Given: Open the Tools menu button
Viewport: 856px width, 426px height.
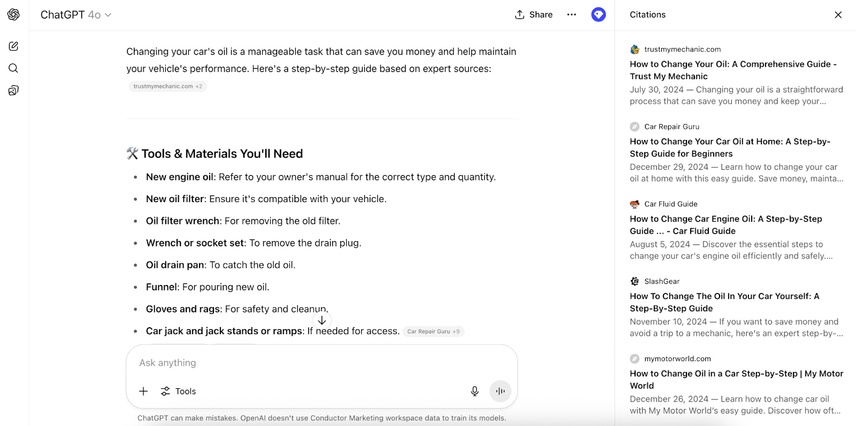Looking at the screenshot, I should [x=179, y=391].
